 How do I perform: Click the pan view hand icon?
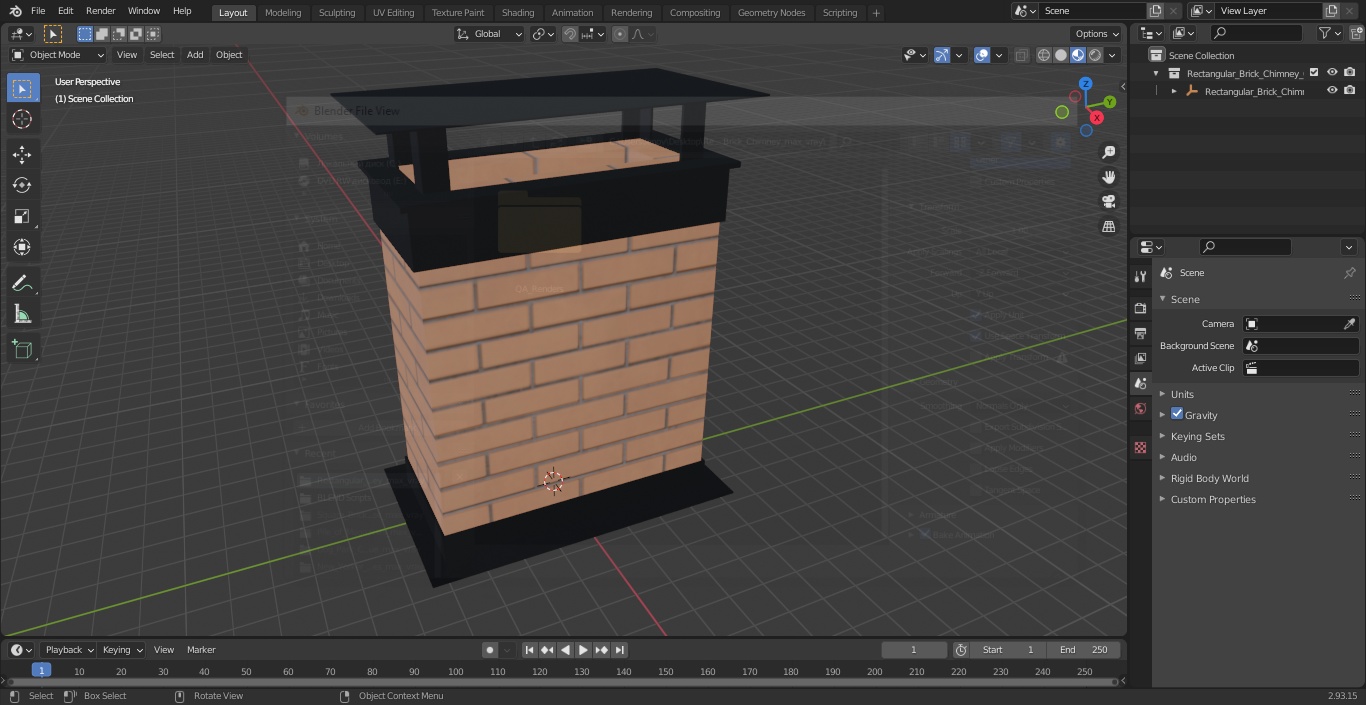[x=1108, y=177]
